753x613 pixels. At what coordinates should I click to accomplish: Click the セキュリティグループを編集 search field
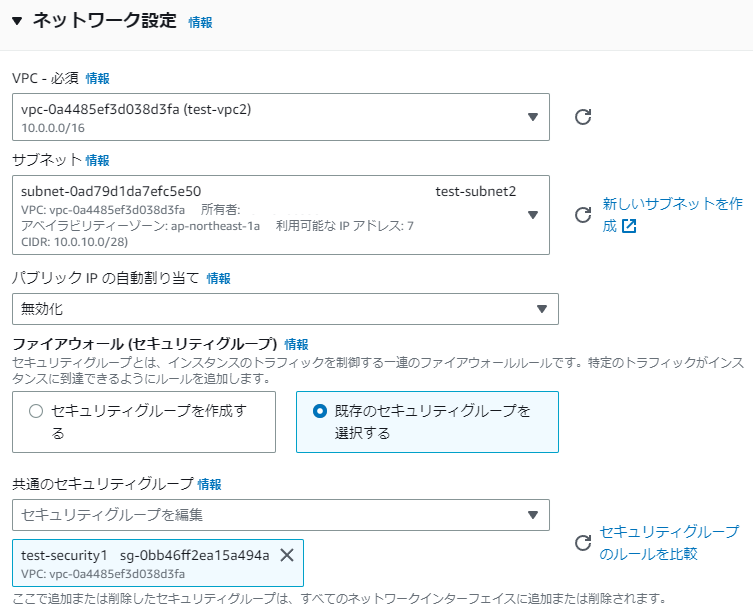[x=270, y=515]
